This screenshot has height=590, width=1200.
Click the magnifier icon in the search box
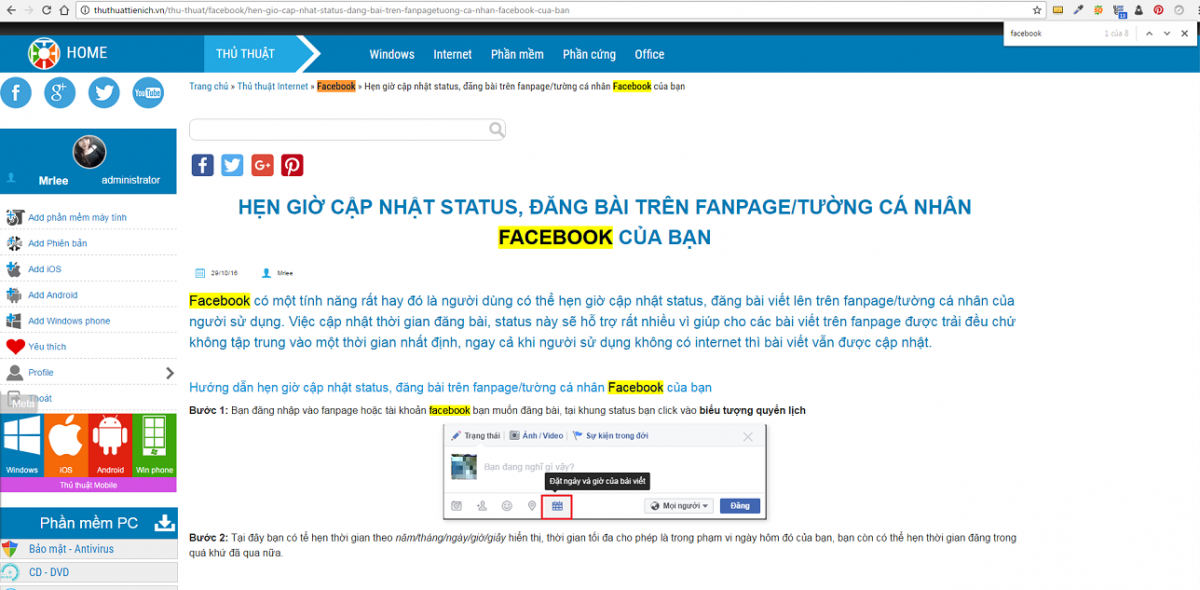coord(496,130)
